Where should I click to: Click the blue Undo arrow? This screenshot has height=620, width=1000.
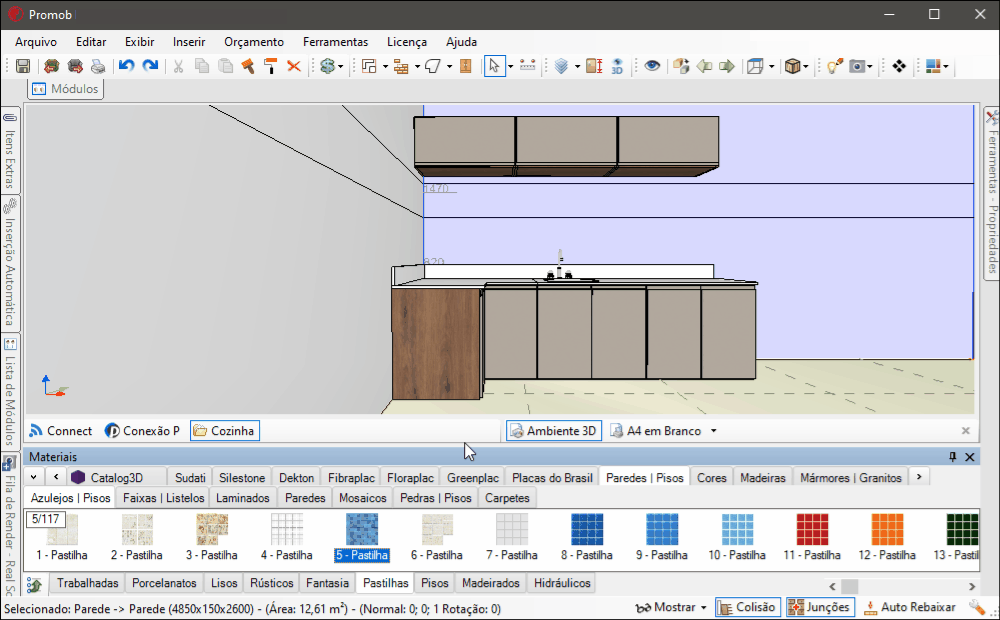point(126,66)
